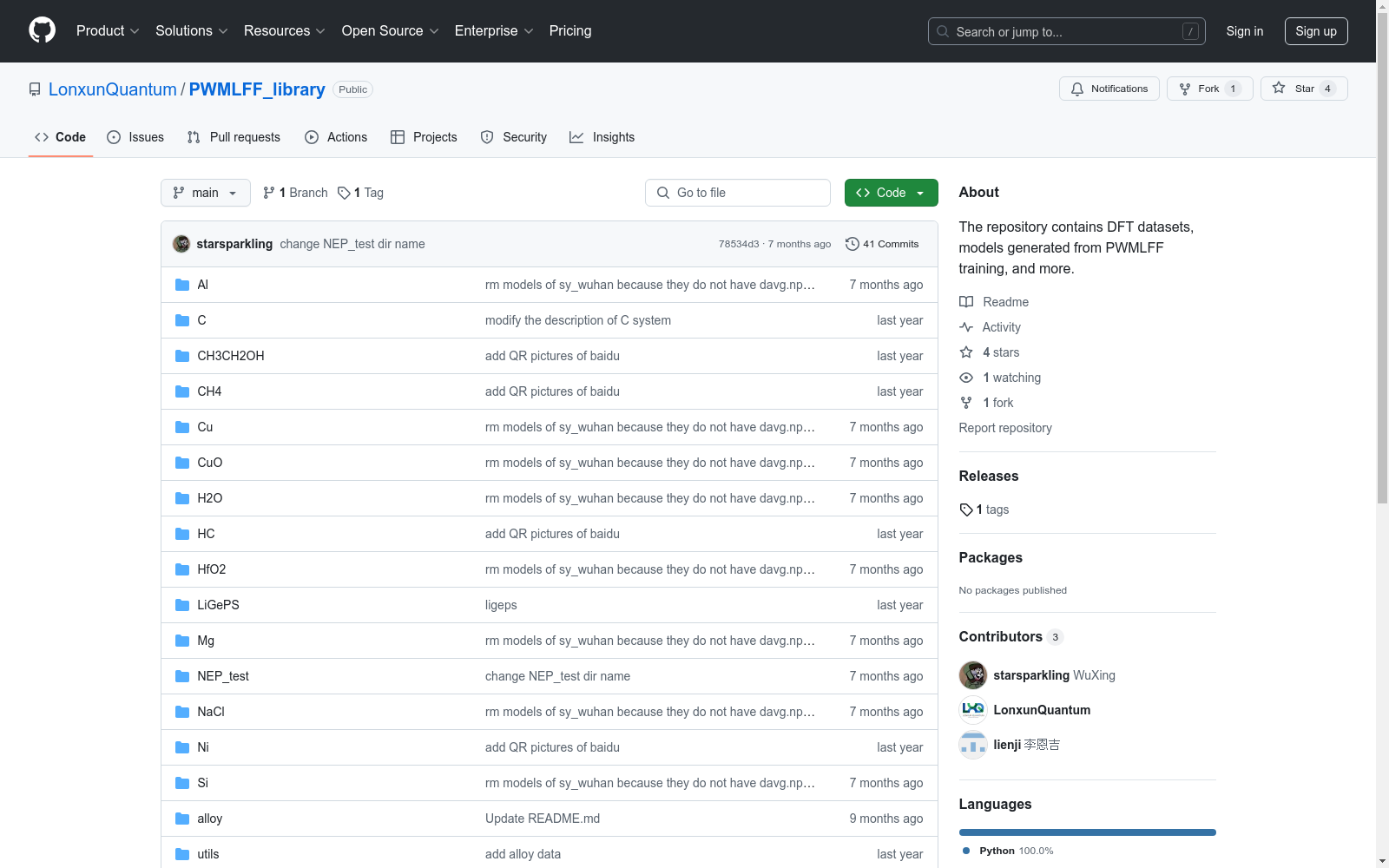Expand the Product menu
The image size is (1389, 868).
click(108, 31)
